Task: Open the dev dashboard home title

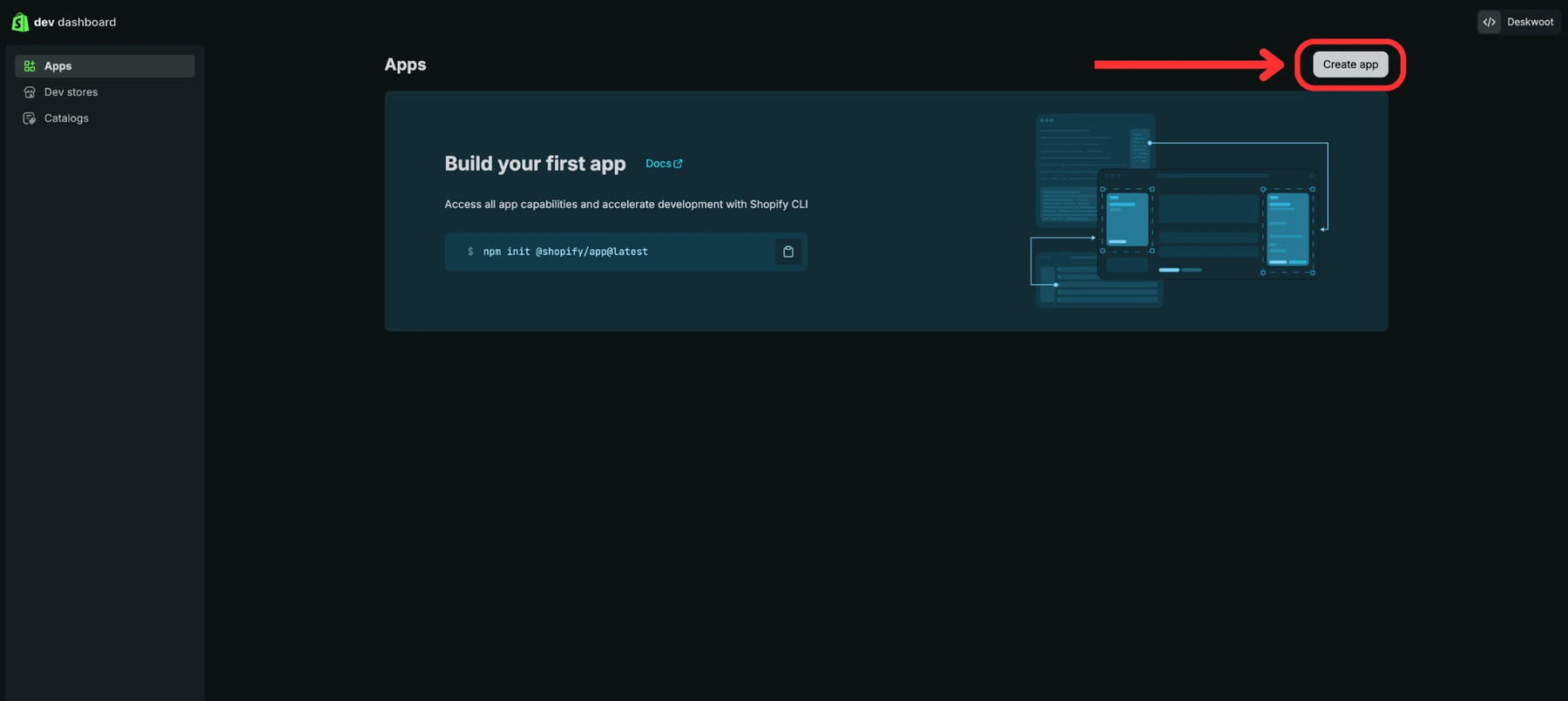Action: pyautogui.click(x=75, y=22)
